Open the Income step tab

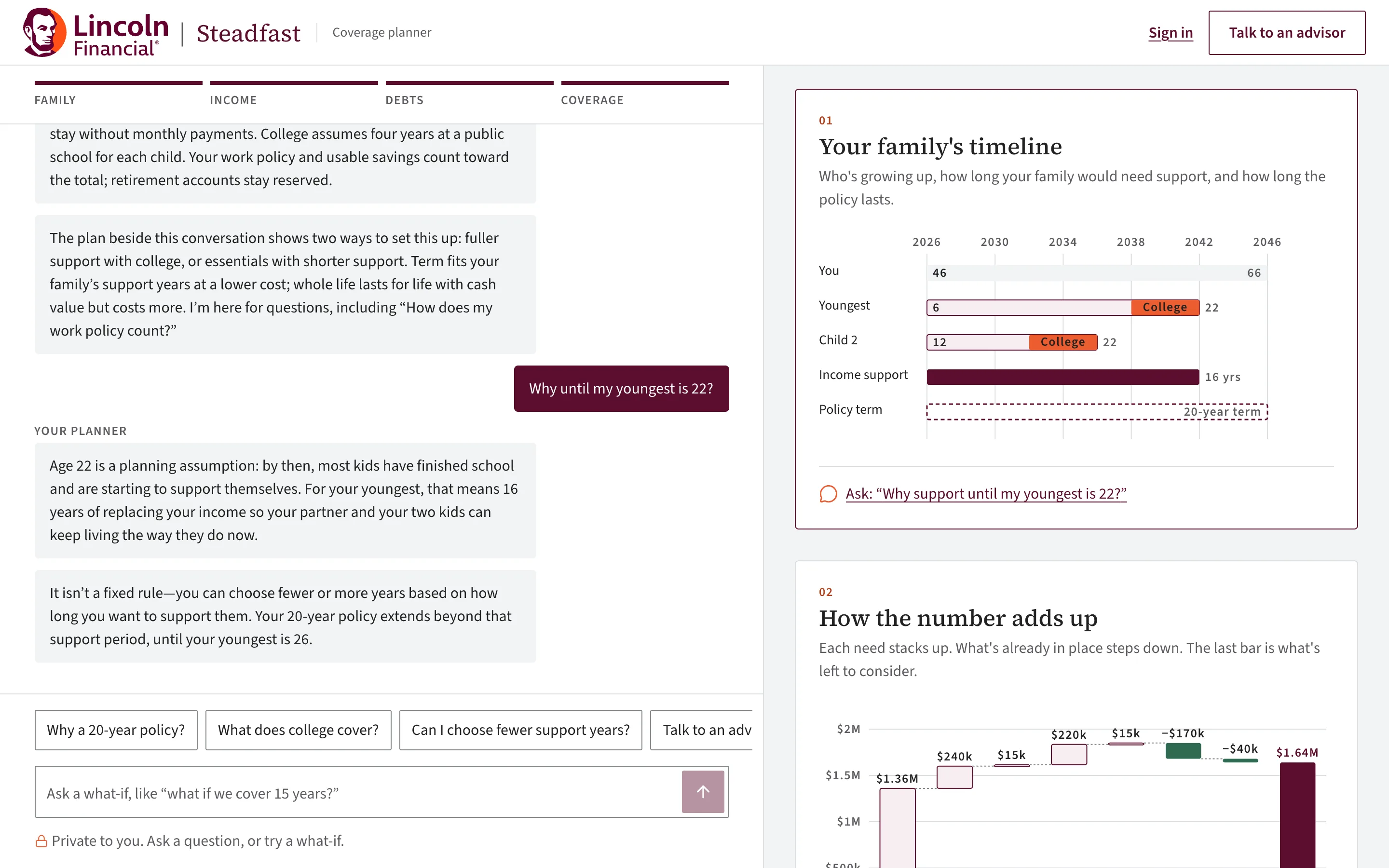tap(294, 94)
